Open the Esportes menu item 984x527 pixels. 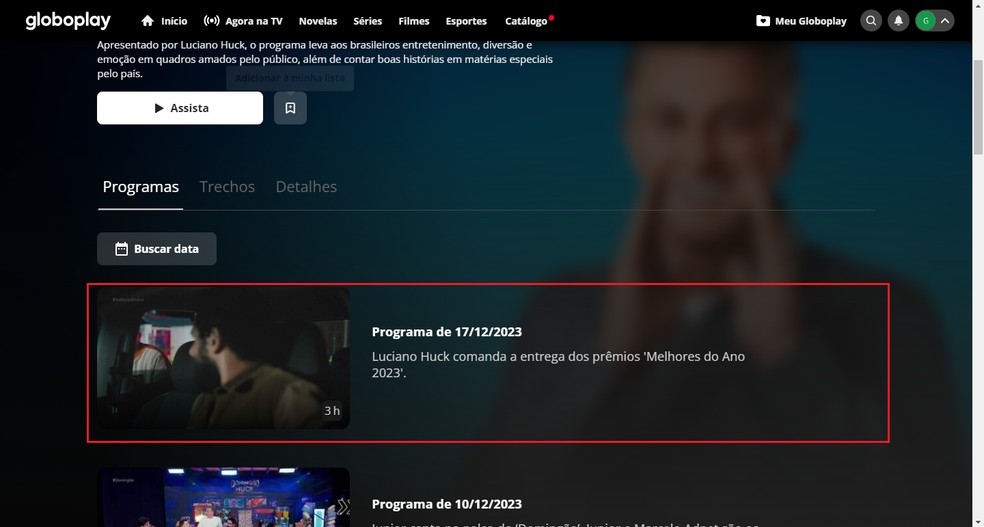pyautogui.click(x=466, y=21)
